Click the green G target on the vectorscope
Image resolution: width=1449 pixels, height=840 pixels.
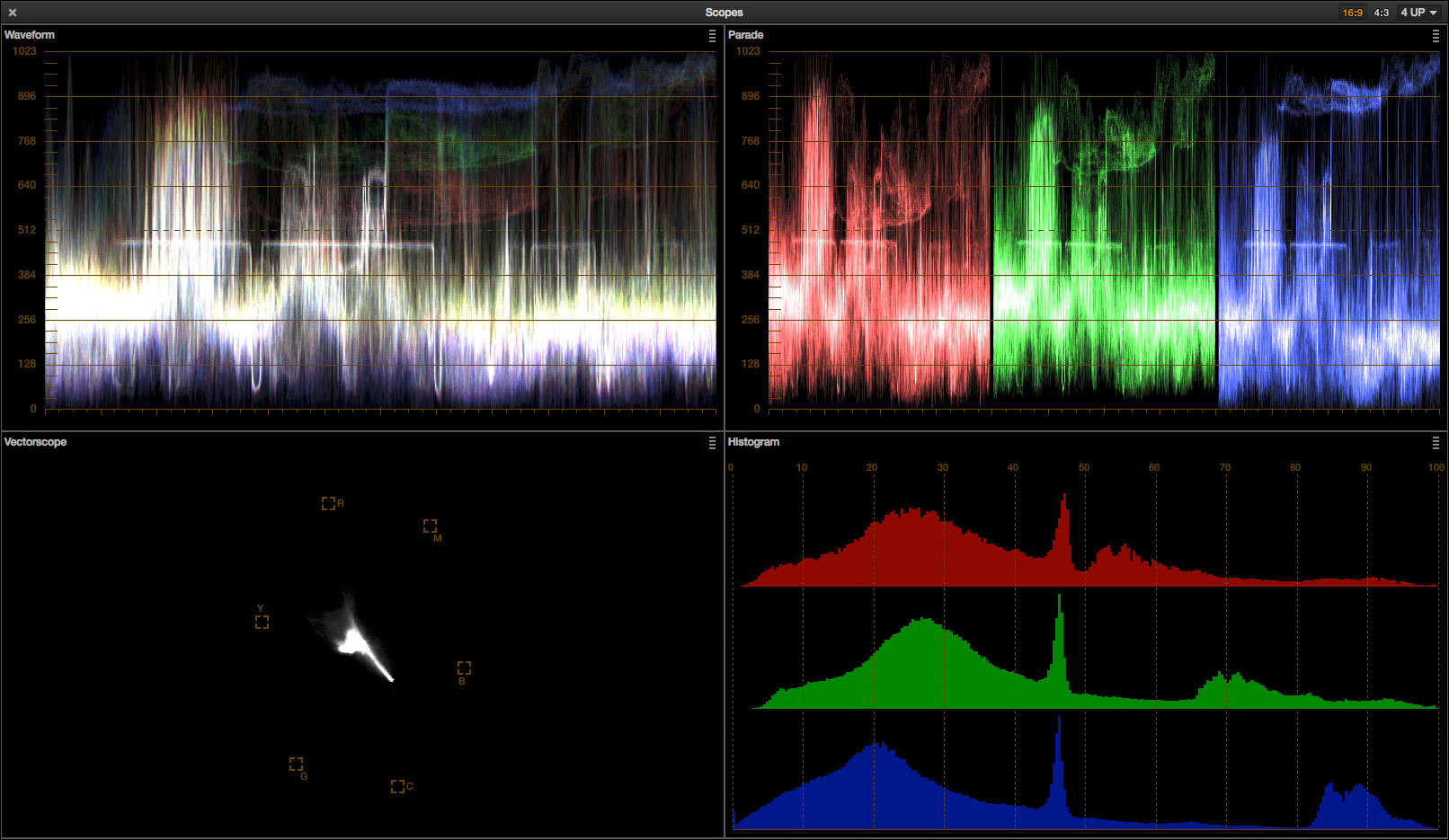(296, 764)
